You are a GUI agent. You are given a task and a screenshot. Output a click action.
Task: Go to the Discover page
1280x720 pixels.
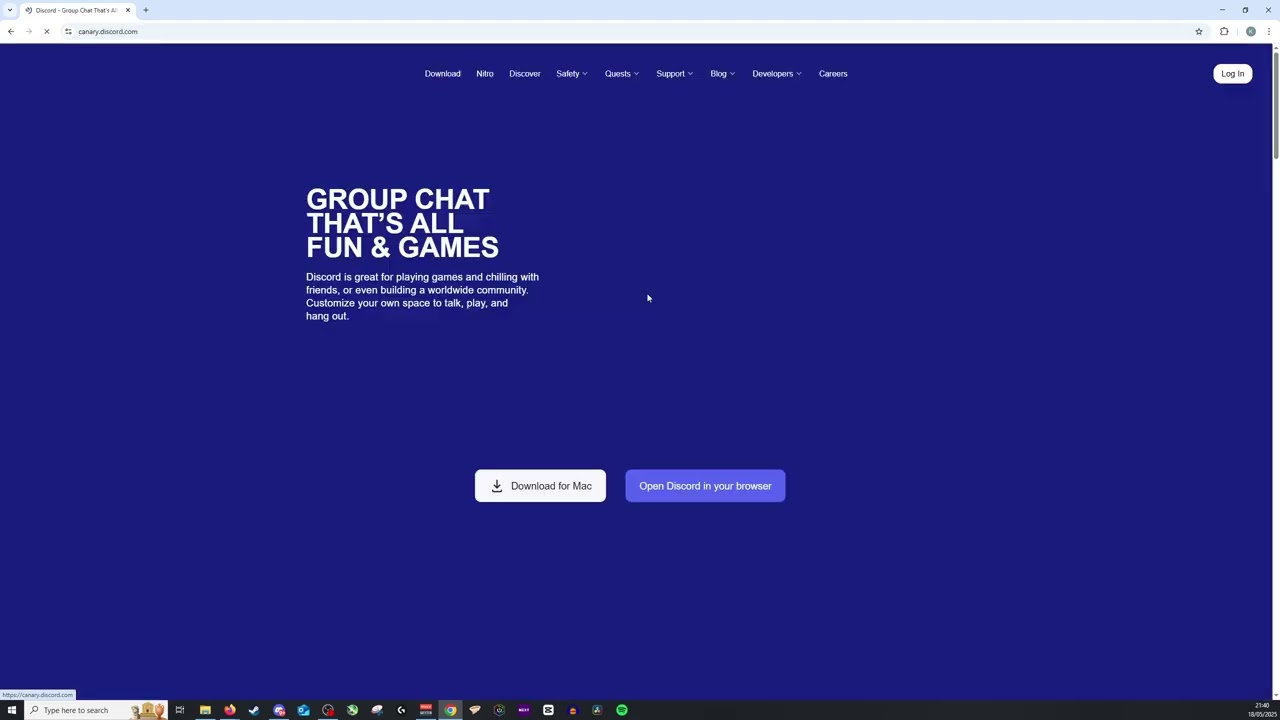click(524, 73)
